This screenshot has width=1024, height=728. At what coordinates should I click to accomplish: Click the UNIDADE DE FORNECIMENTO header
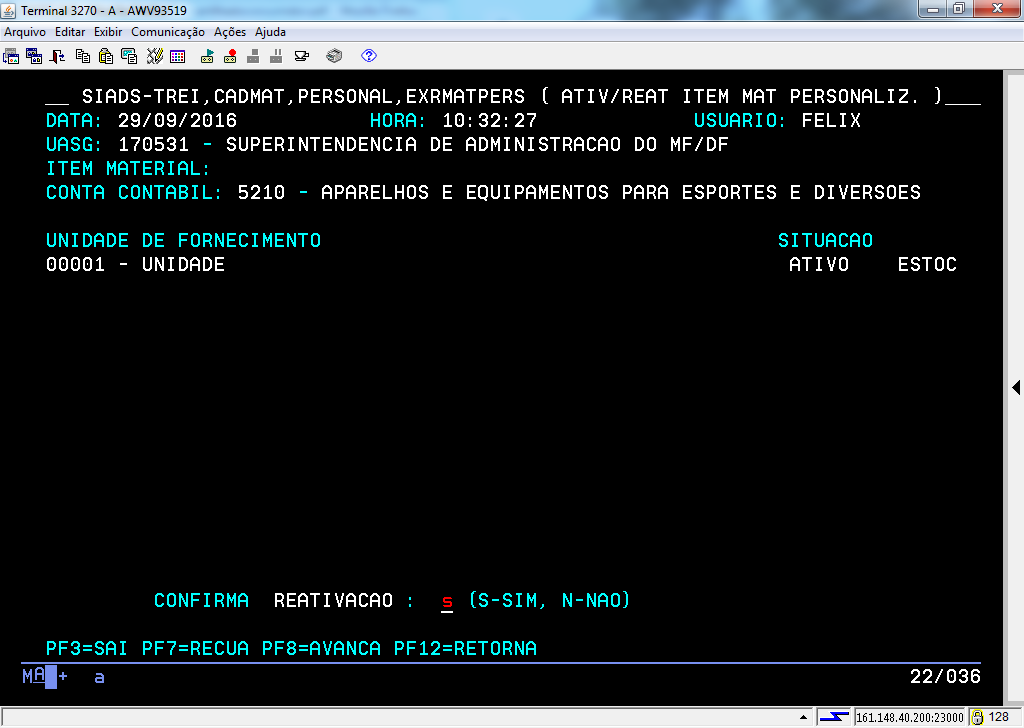coord(184,240)
